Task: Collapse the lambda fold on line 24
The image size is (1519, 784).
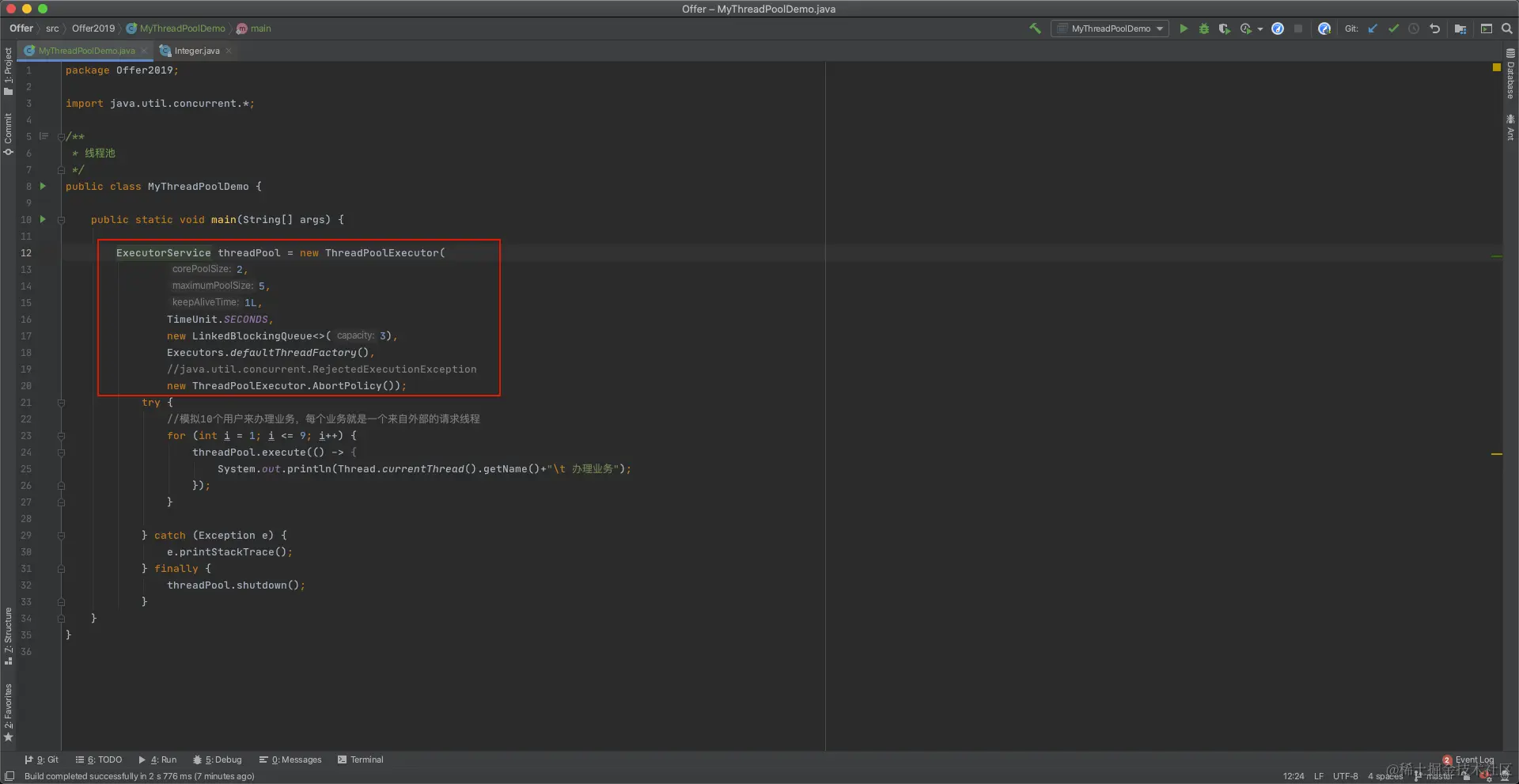Action: (61, 453)
